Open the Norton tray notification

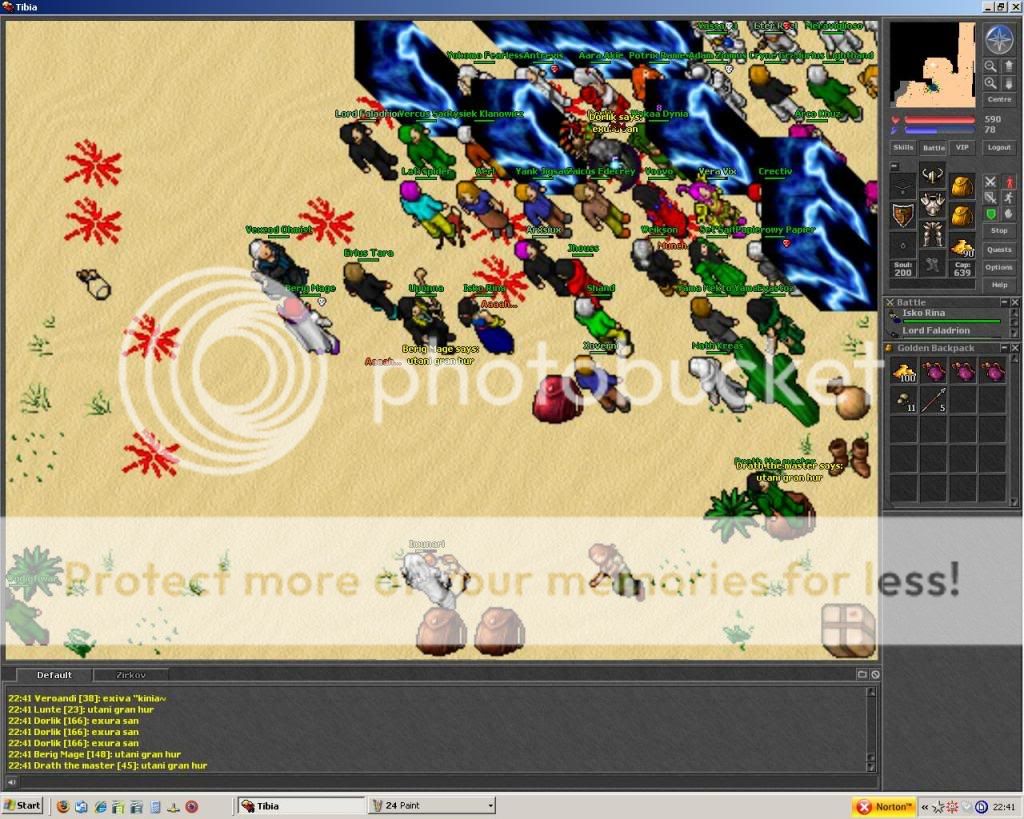(884, 807)
